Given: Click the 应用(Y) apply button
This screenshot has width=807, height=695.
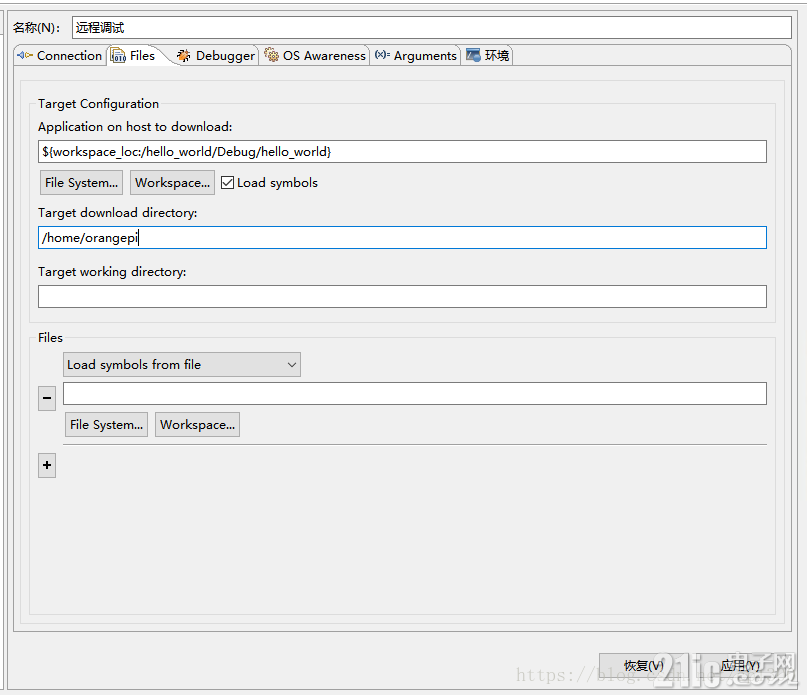Looking at the screenshot, I should pos(740,666).
